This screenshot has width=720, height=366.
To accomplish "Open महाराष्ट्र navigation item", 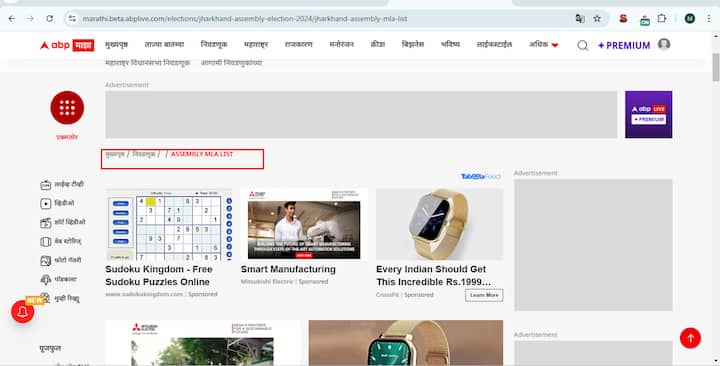I will [x=256, y=45].
